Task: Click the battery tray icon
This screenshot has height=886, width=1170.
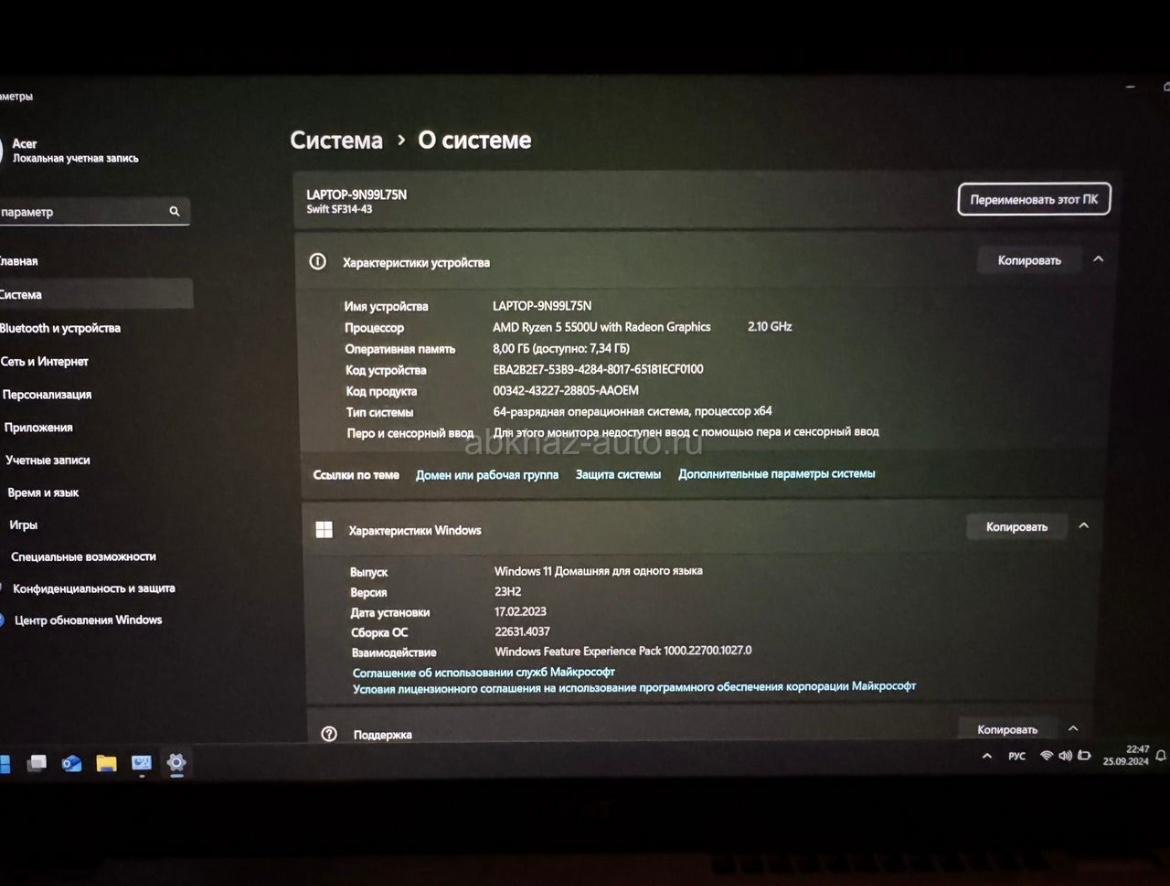Action: tap(1084, 755)
